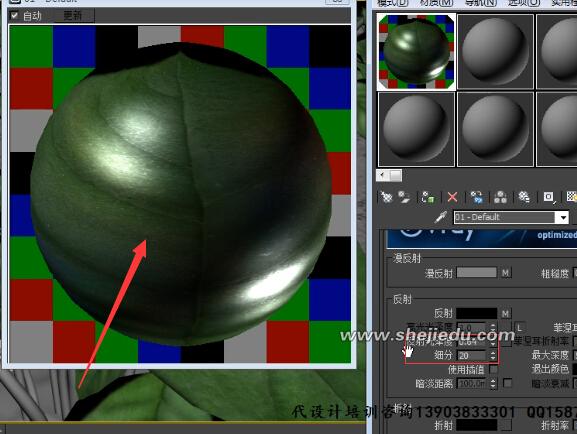Pick material with the eyedropper icon
This screenshot has width=577, height=434.
pos(440,217)
